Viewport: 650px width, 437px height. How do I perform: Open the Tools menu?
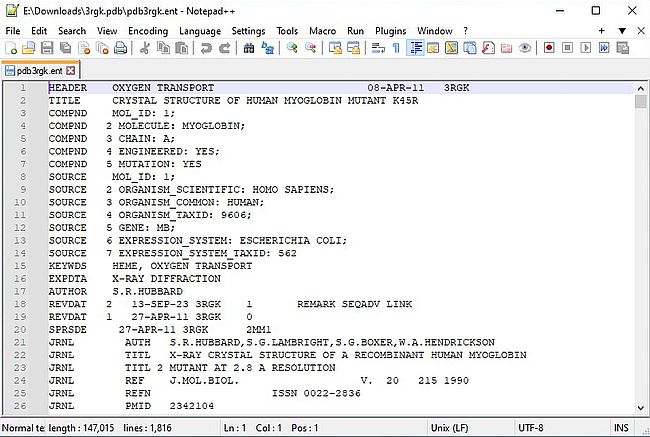coord(287,31)
